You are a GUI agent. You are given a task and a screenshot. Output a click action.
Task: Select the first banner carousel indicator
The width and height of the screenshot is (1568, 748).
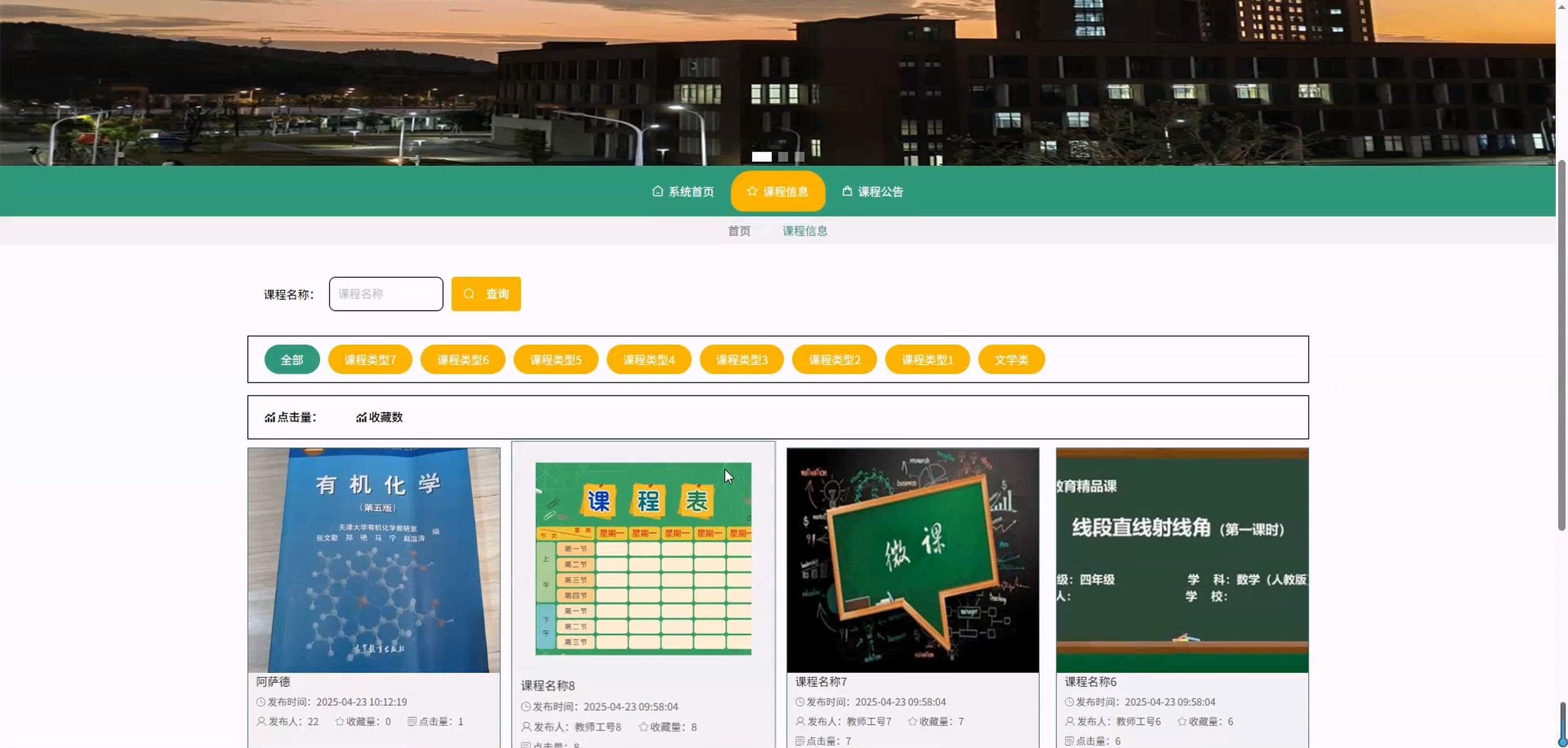coord(762,156)
